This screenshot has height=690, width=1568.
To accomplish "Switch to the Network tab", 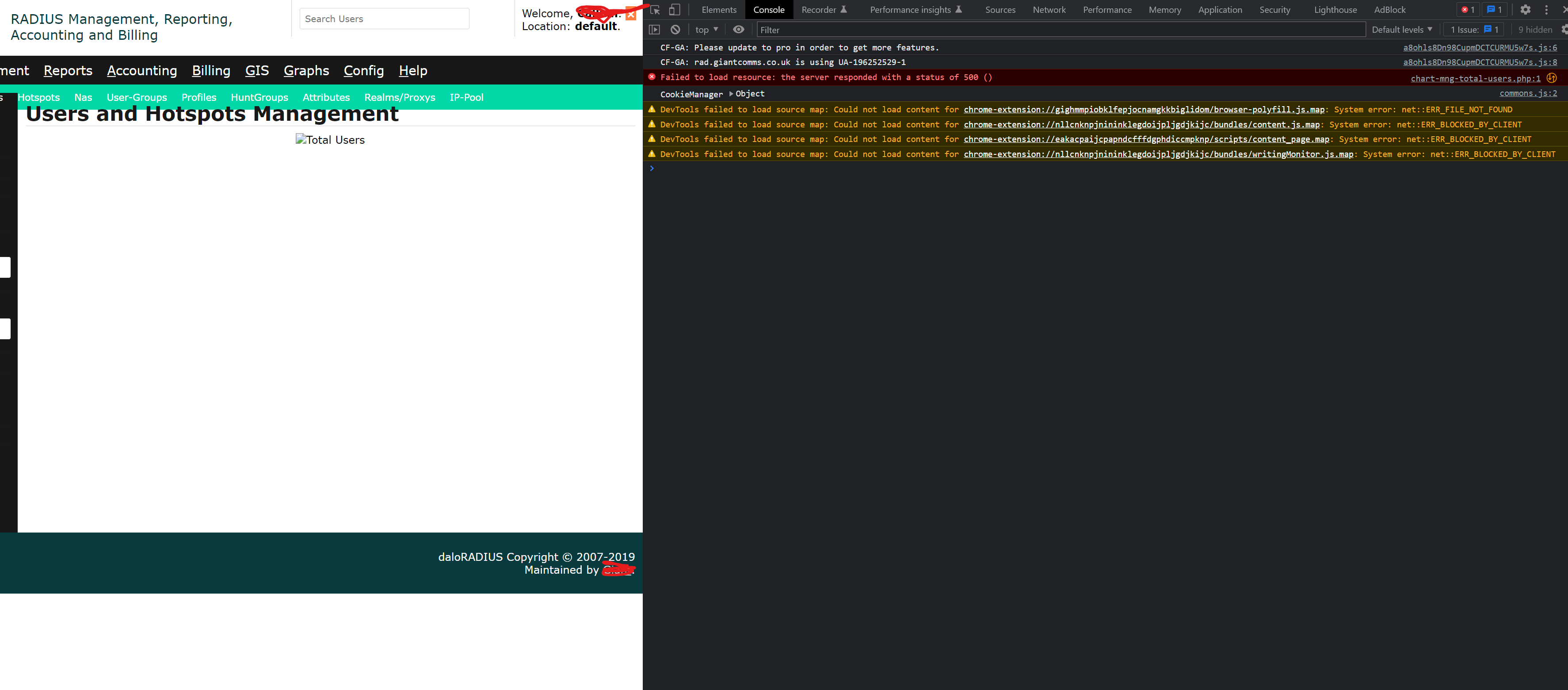I will (x=1049, y=10).
